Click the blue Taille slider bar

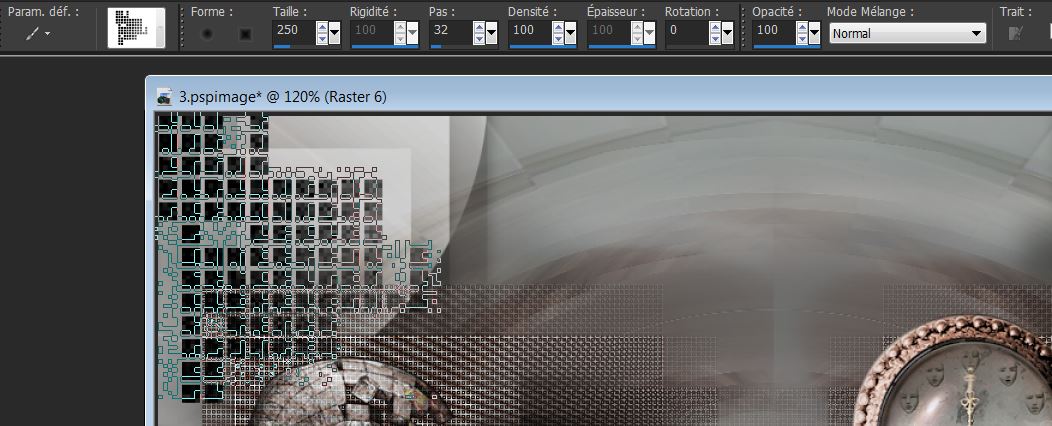(281, 46)
